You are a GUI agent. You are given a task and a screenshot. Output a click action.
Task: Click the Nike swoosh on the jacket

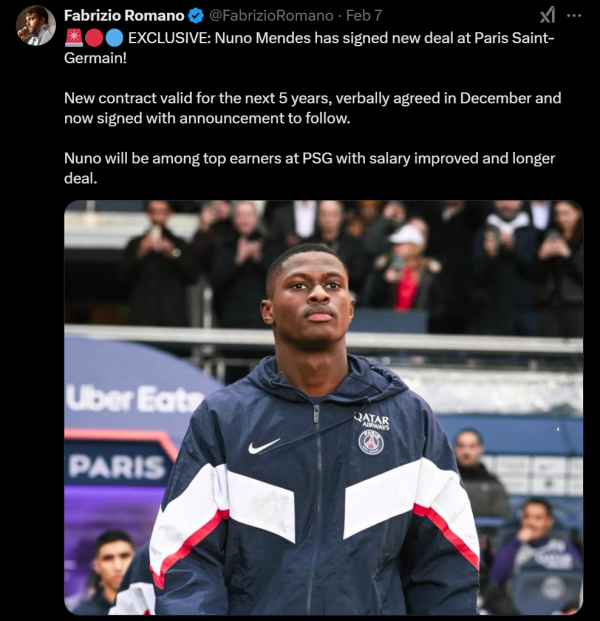(264, 446)
